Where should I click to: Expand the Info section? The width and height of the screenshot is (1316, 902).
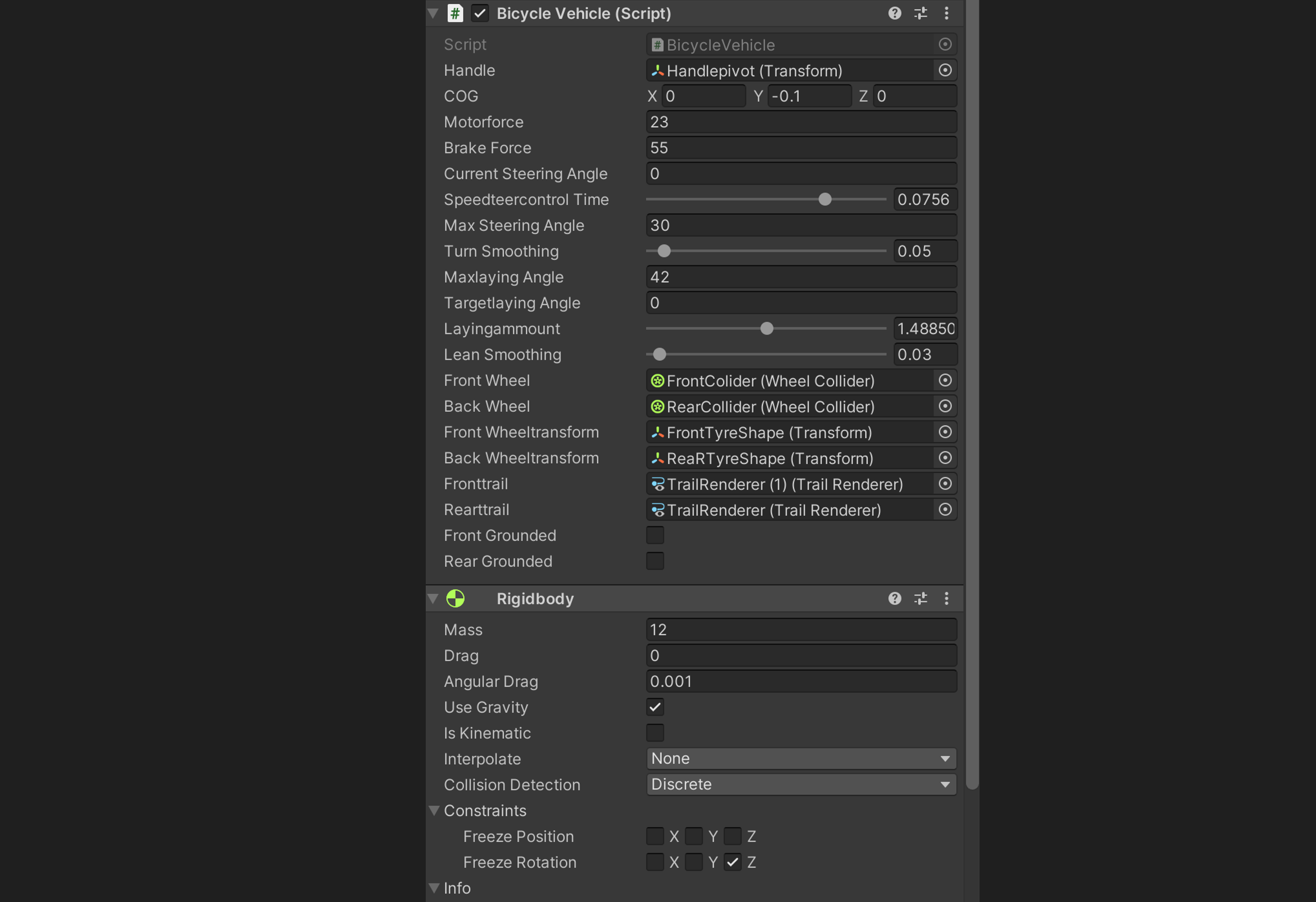tap(434, 888)
